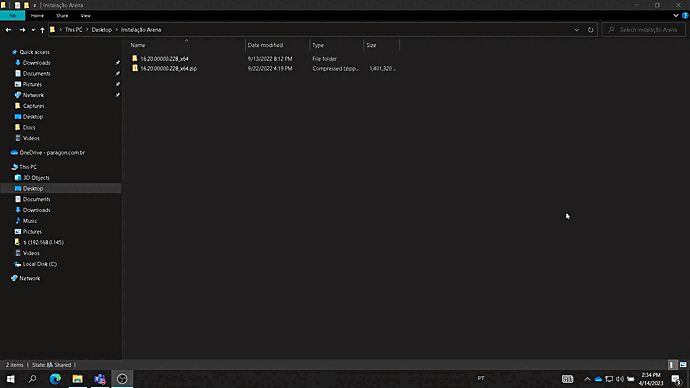Focus the Search Instalação Arena box
Screen dimensions: 690x388
643,30
